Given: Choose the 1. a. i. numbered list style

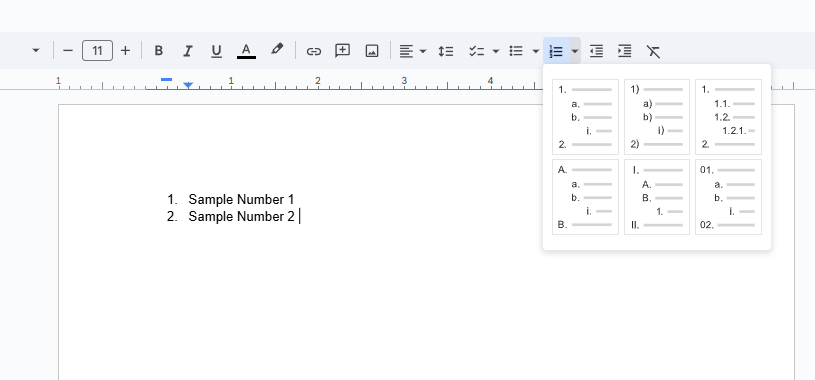Looking at the screenshot, I should pos(585,117).
